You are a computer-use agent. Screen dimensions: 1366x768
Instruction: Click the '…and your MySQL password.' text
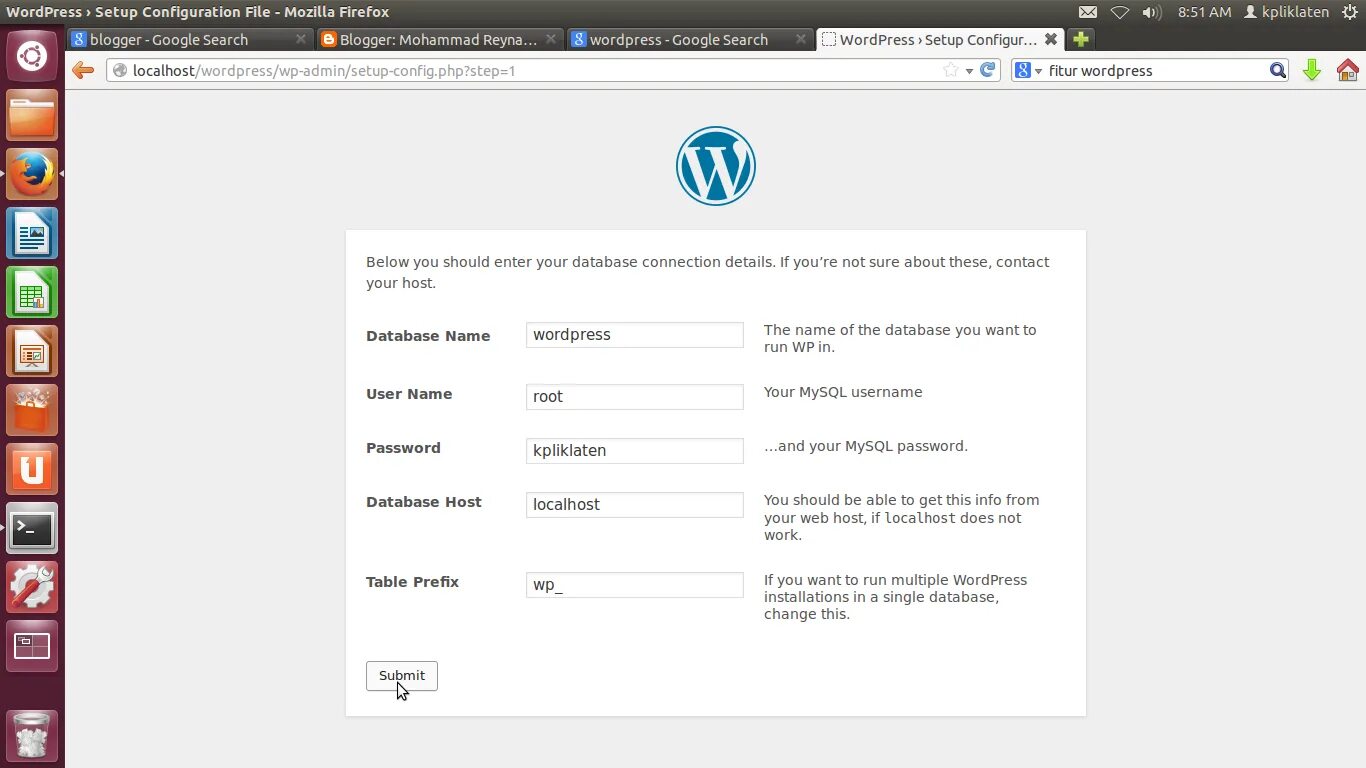866,446
